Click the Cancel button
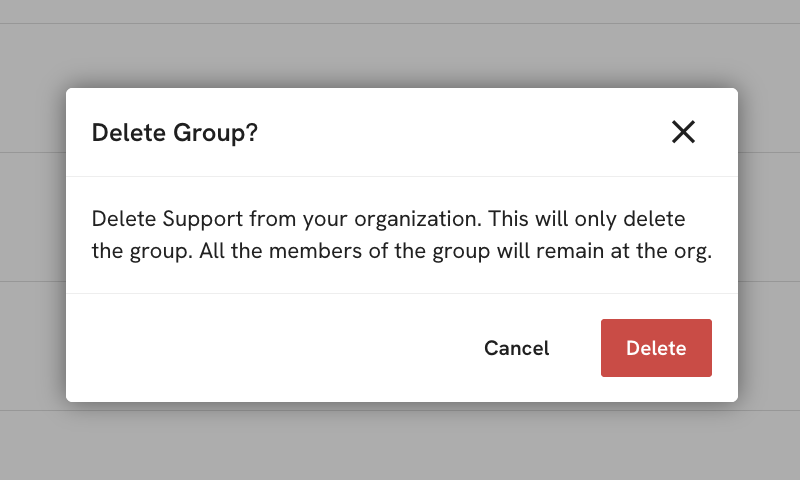This screenshot has height=480, width=800. 516,348
